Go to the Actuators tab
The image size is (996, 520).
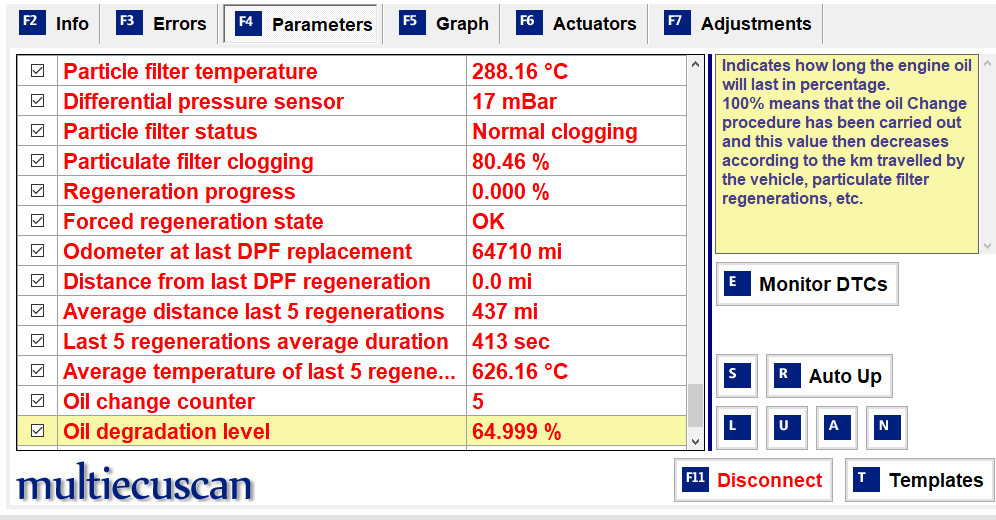pyautogui.click(x=577, y=24)
